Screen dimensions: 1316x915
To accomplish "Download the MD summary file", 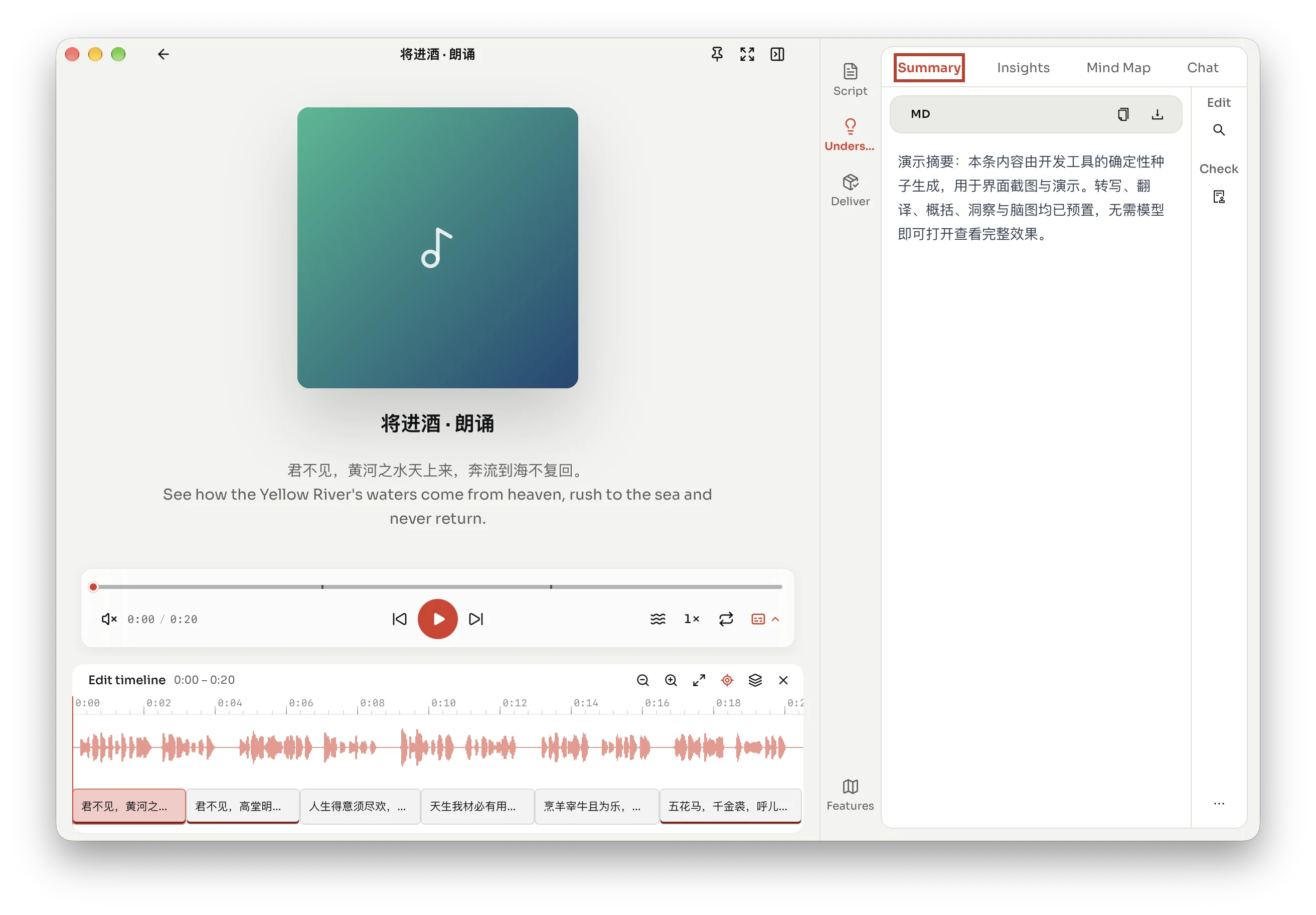I will (1157, 114).
